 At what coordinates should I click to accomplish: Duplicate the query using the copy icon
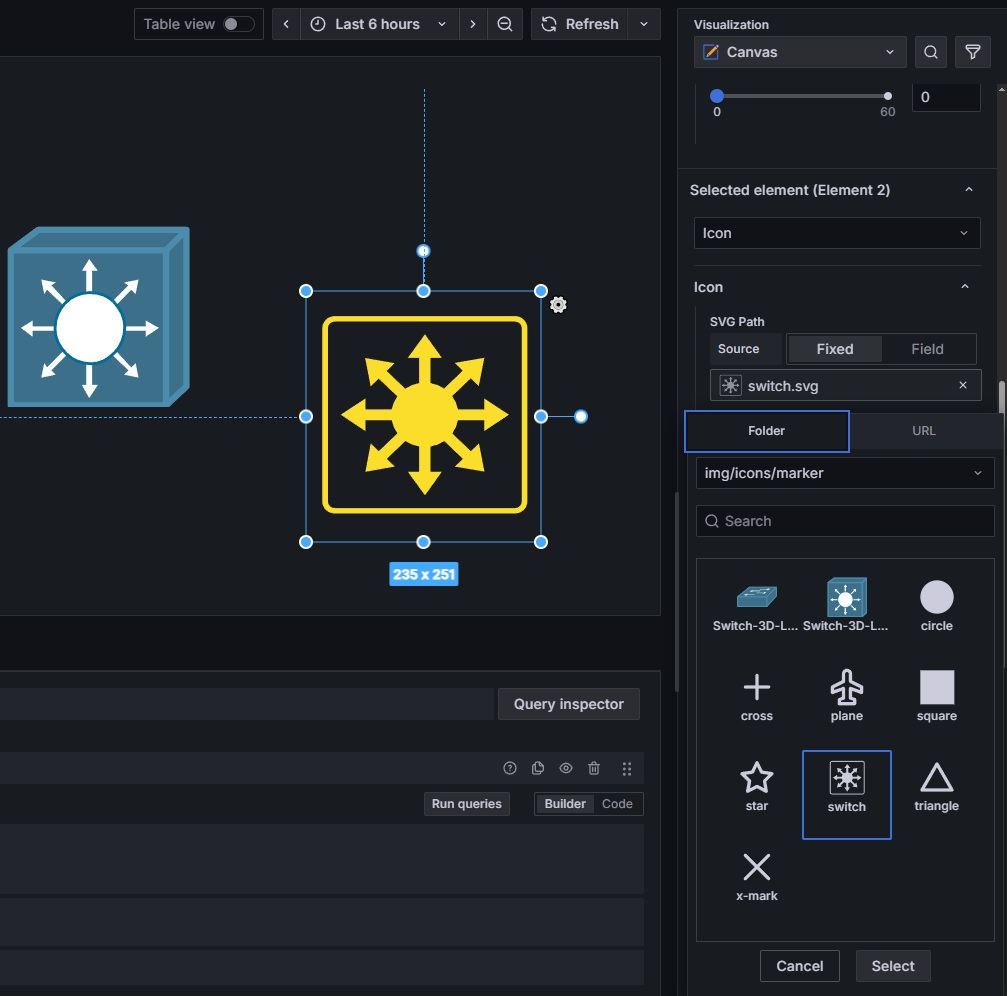click(x=538, y=768)
